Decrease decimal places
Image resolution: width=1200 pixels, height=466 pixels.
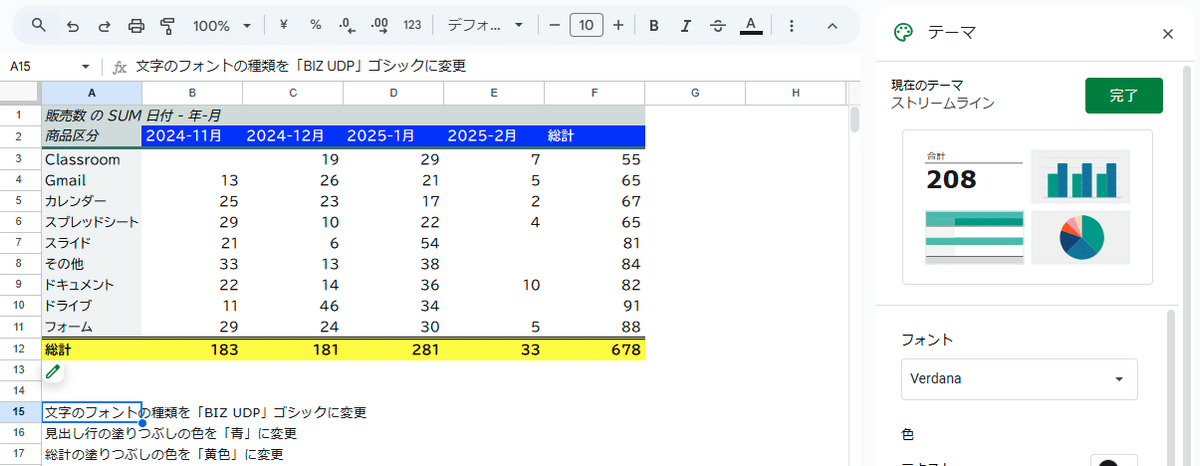click(347, 25)
